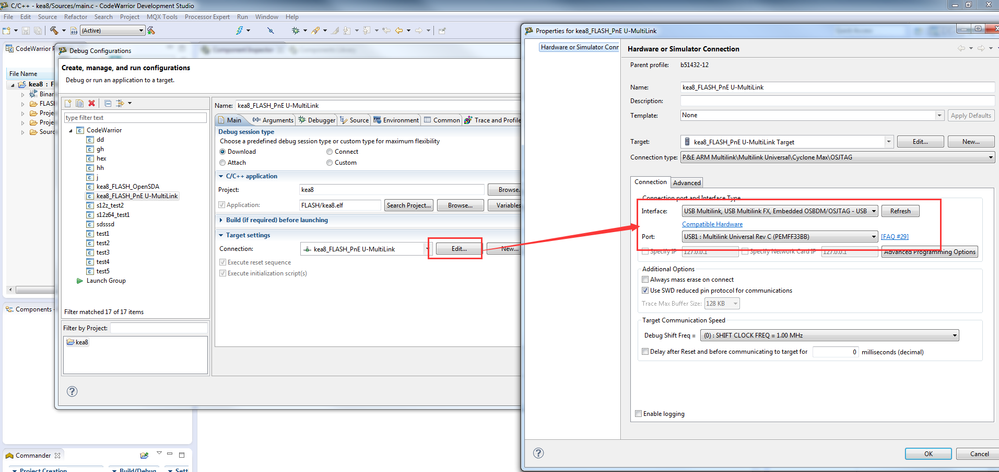Select the Download radio button
Image resolution: width=999 pixels, height=472 pixels.
coord(222,152)
